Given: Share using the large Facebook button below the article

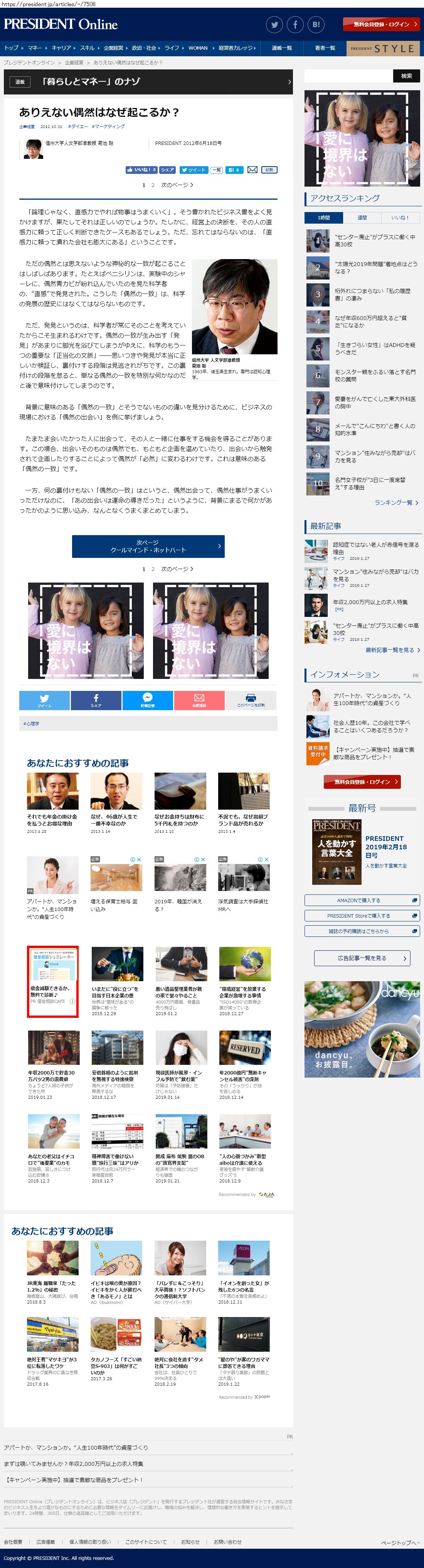Looking at the screenshot, I should (x=96, y=700).
